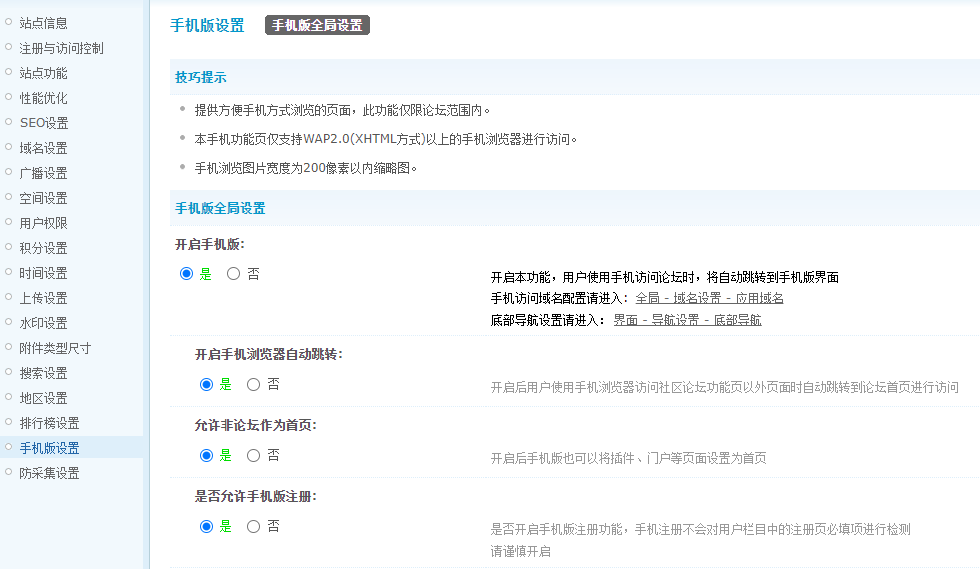Image resolution: width=980 pixels, height=569 pixels.
Task: Click the 手机版设置 page title
Action: click(x=207, y=26)
